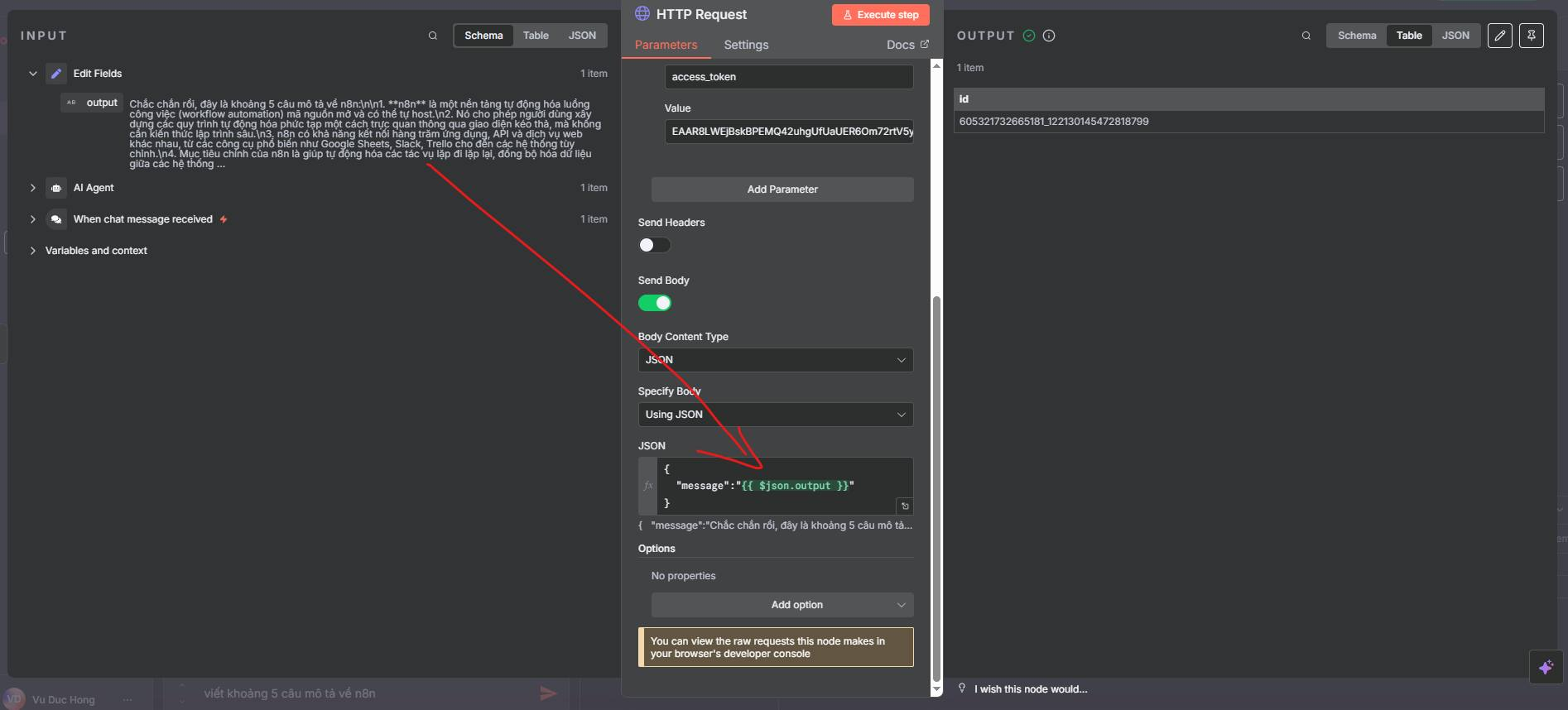Click the parameters panel vertical scrollbar

click(936, 488)
